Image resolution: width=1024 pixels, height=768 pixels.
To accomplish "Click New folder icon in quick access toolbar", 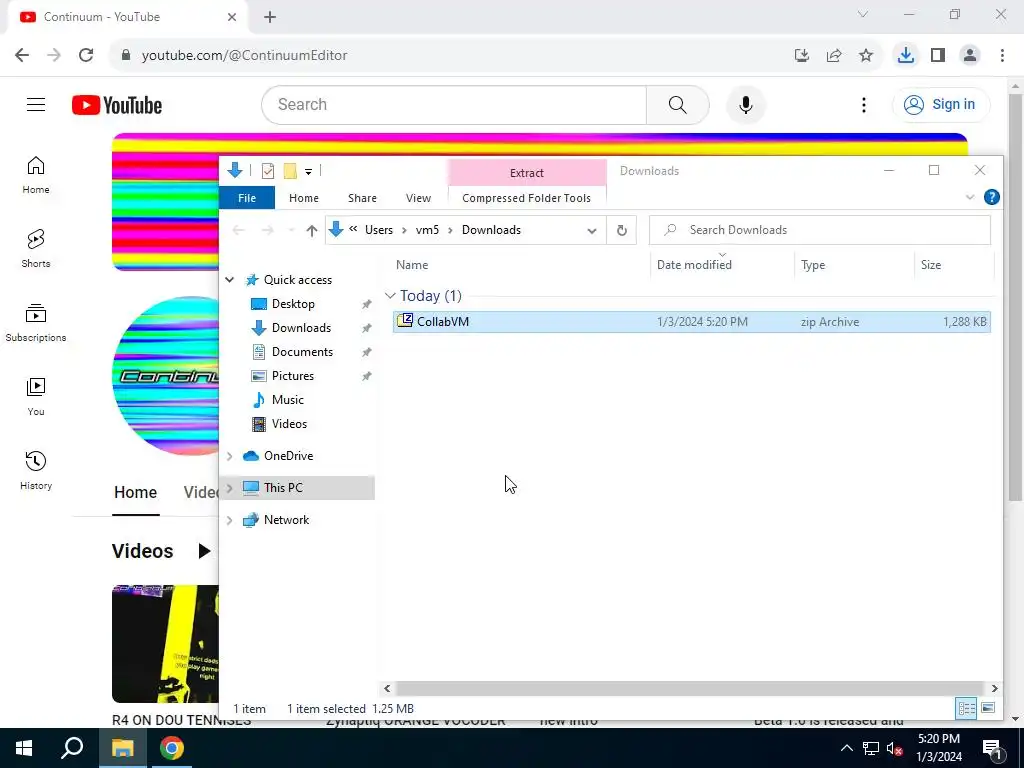I will 290,171.
